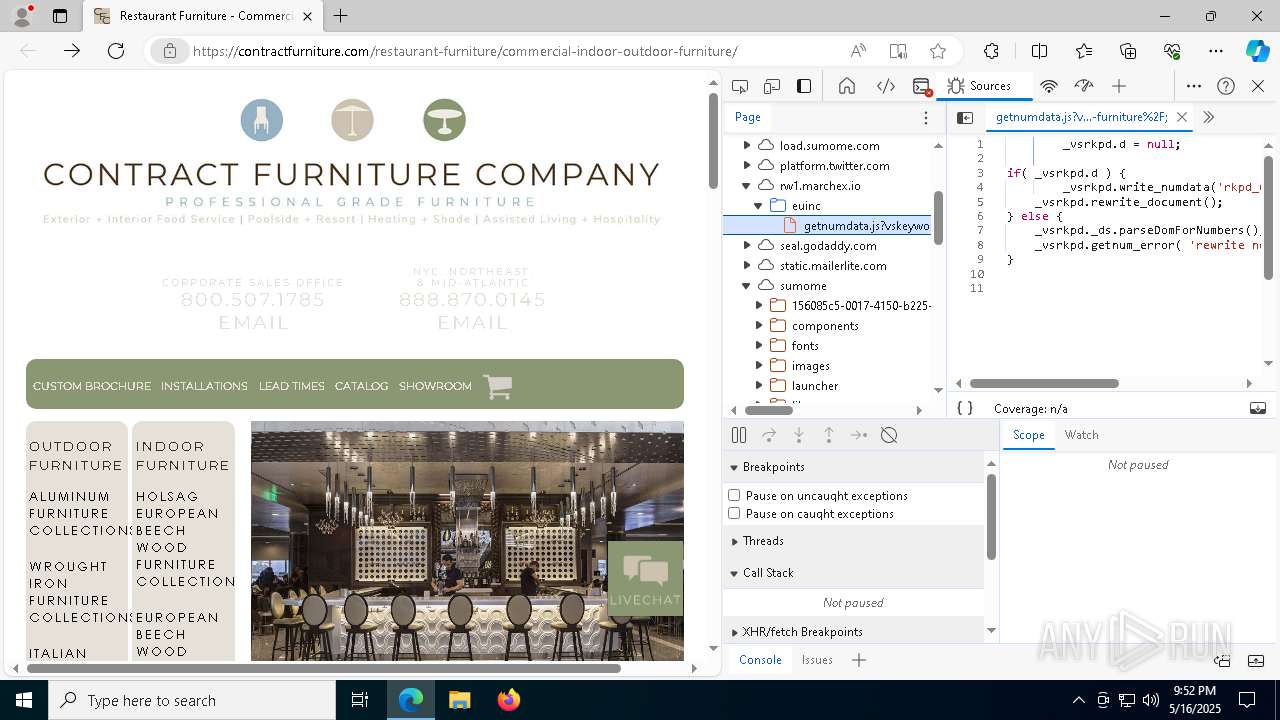Open a new browser tab
1280x720 pixels.
pos(341,16)
